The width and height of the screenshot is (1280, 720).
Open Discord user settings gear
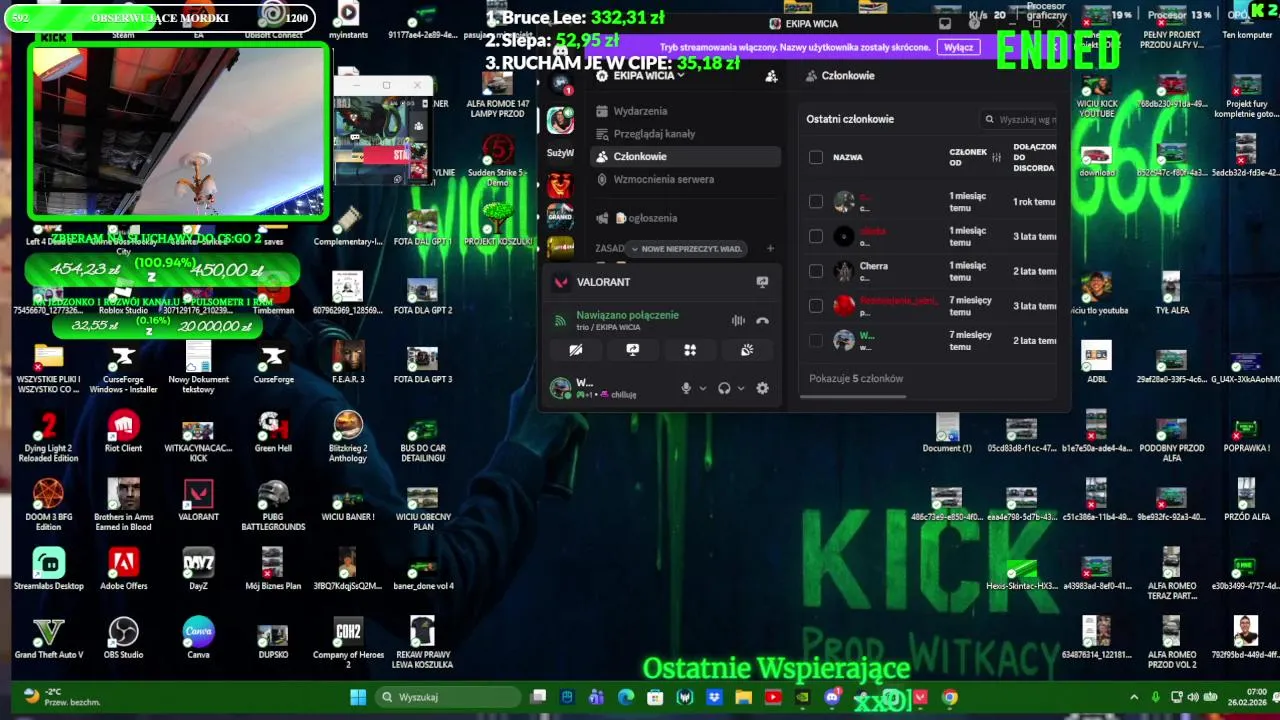click(762, 388)
